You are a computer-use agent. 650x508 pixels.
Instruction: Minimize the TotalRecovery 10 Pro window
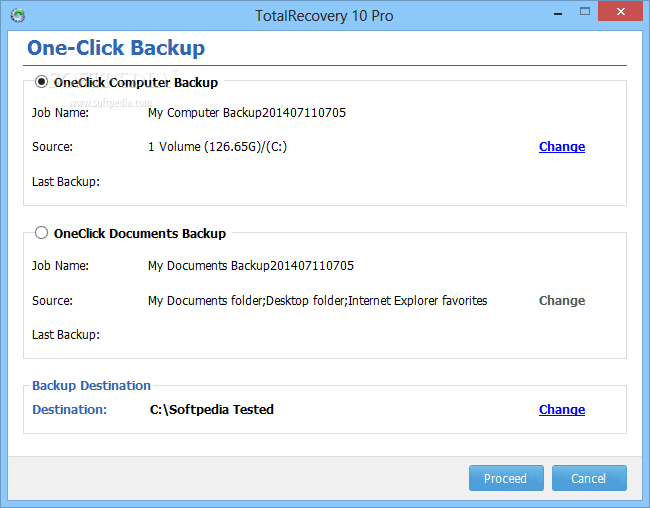[558, 14]
